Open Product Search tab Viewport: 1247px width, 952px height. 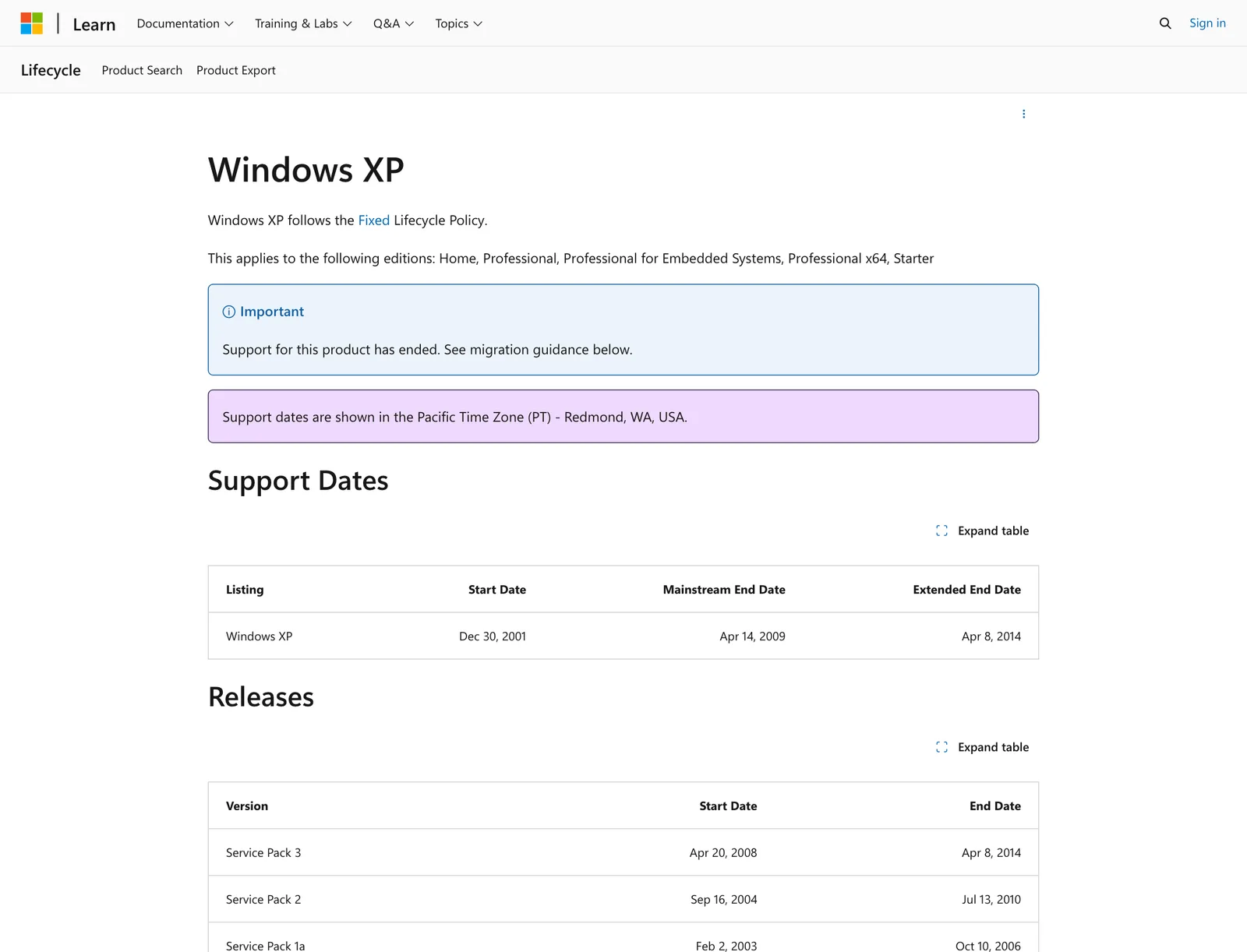[x=142, y=70]
